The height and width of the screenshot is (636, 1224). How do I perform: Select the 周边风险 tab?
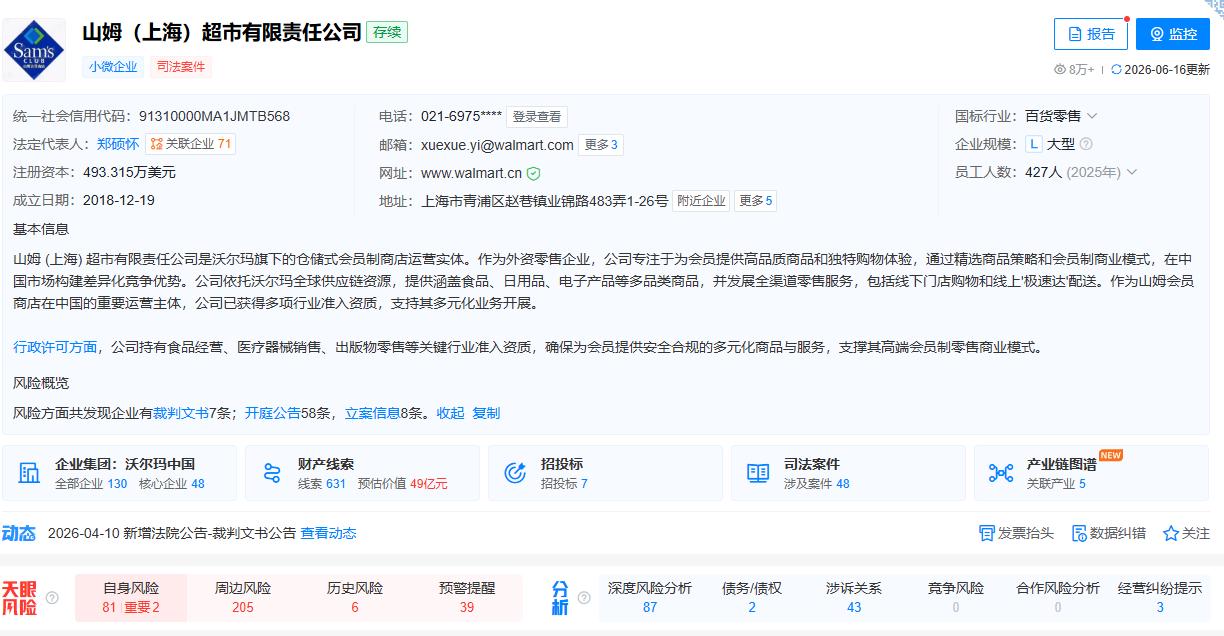[243, 597]
